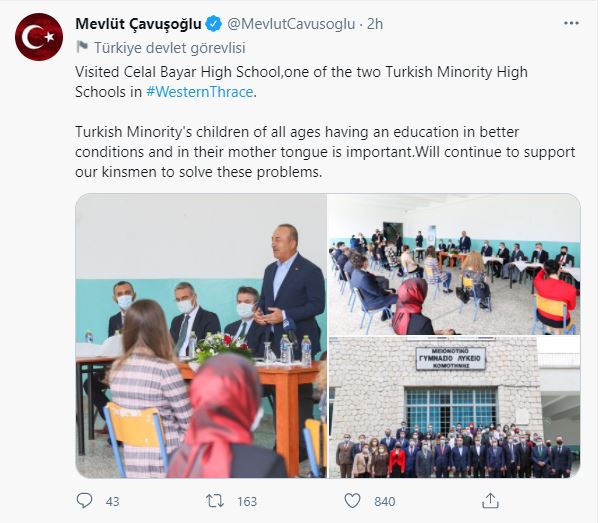Open the share upload icon
This screenshot has width=608, height=523.
tap(490, 501)
